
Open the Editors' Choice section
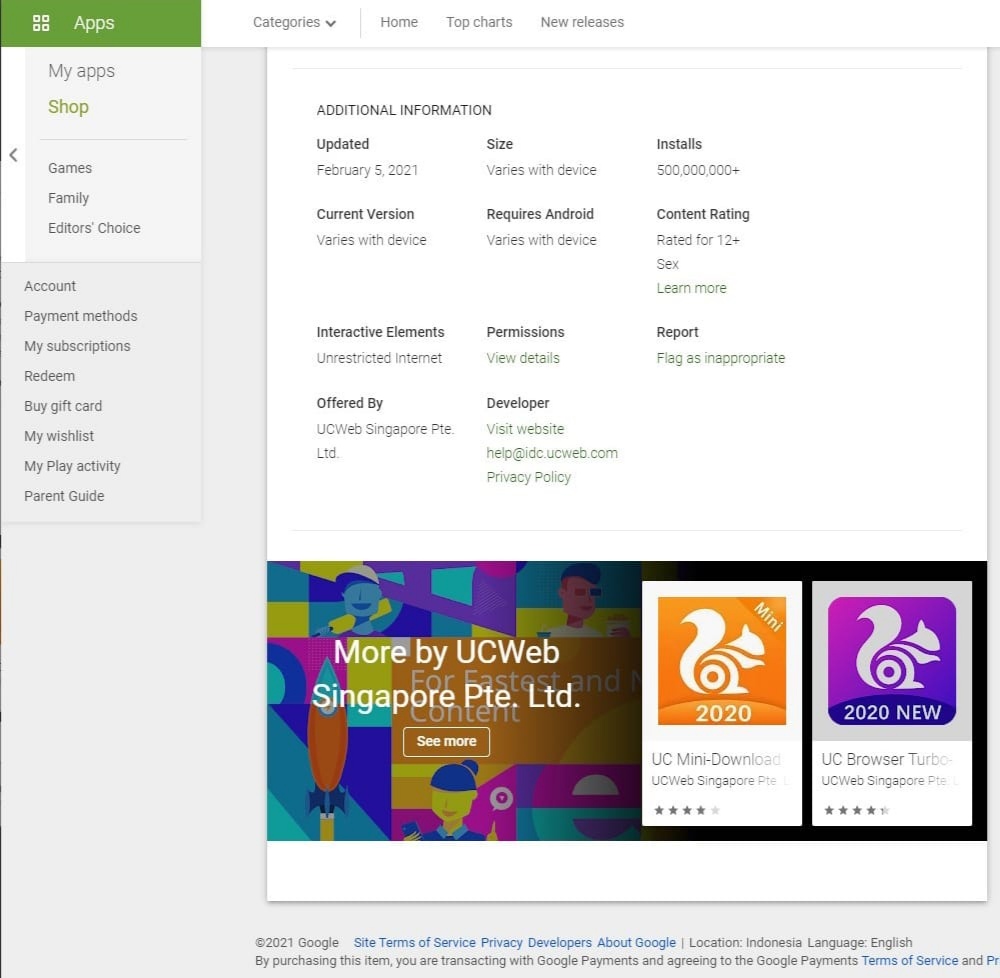pyautogui.click(x=94, y=228)
